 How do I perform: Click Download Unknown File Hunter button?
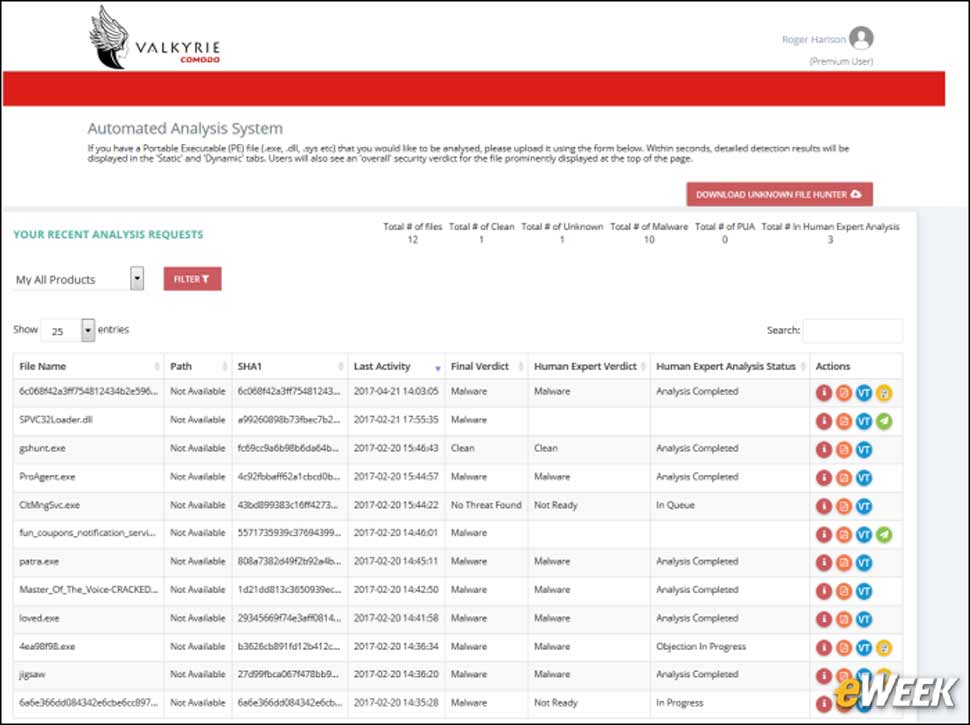pyautogui.click(x=779, y=194)
